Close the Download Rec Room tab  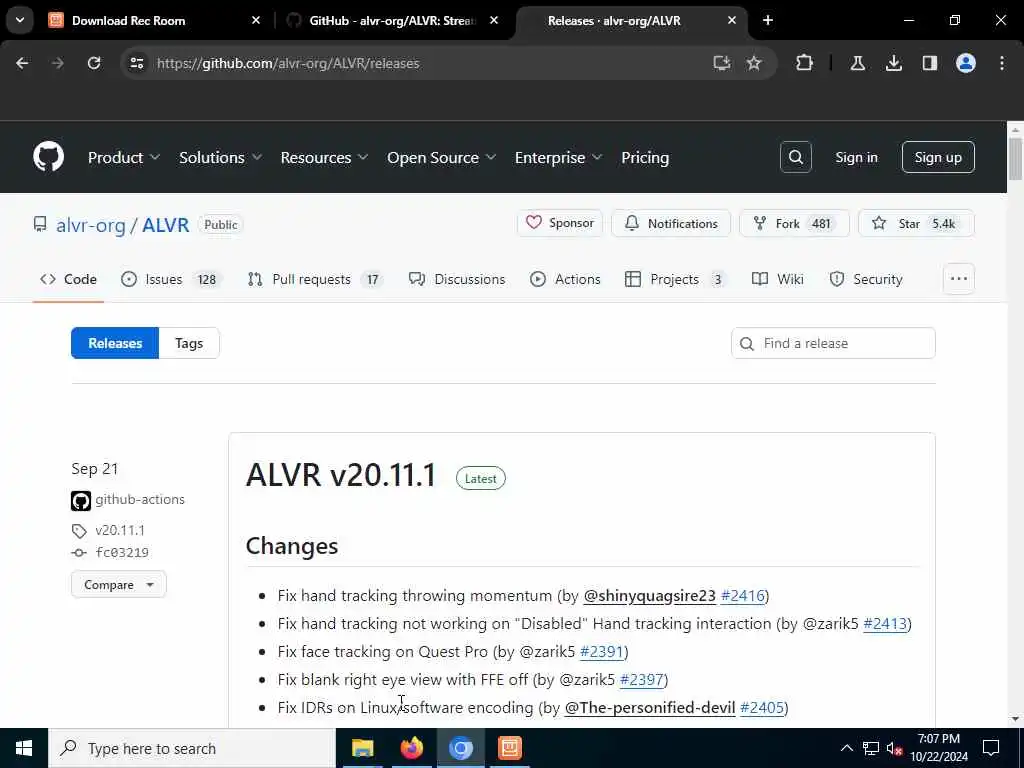click(x=256, y=20)
